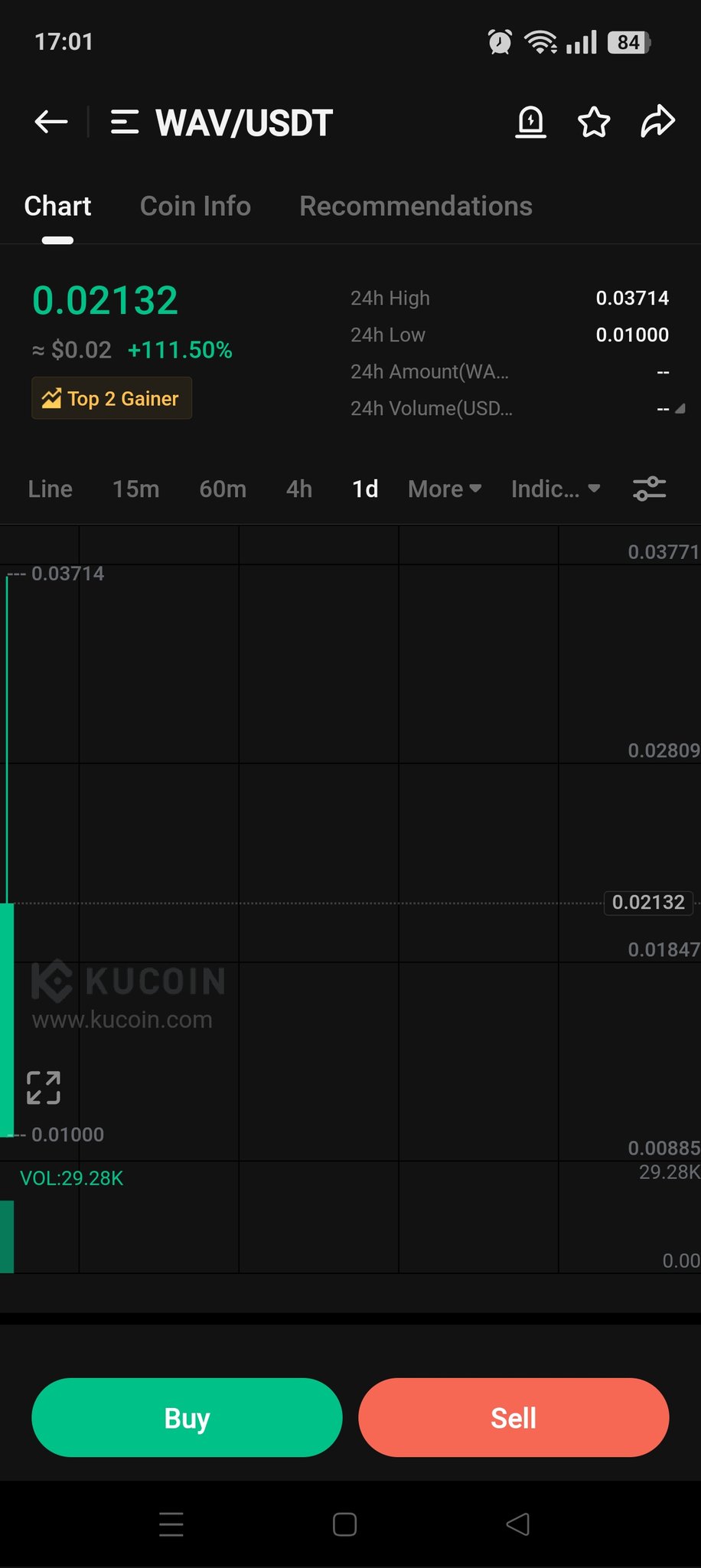Select the 4h chart interval
This screenshot has width=701, height=1568.
299,488
